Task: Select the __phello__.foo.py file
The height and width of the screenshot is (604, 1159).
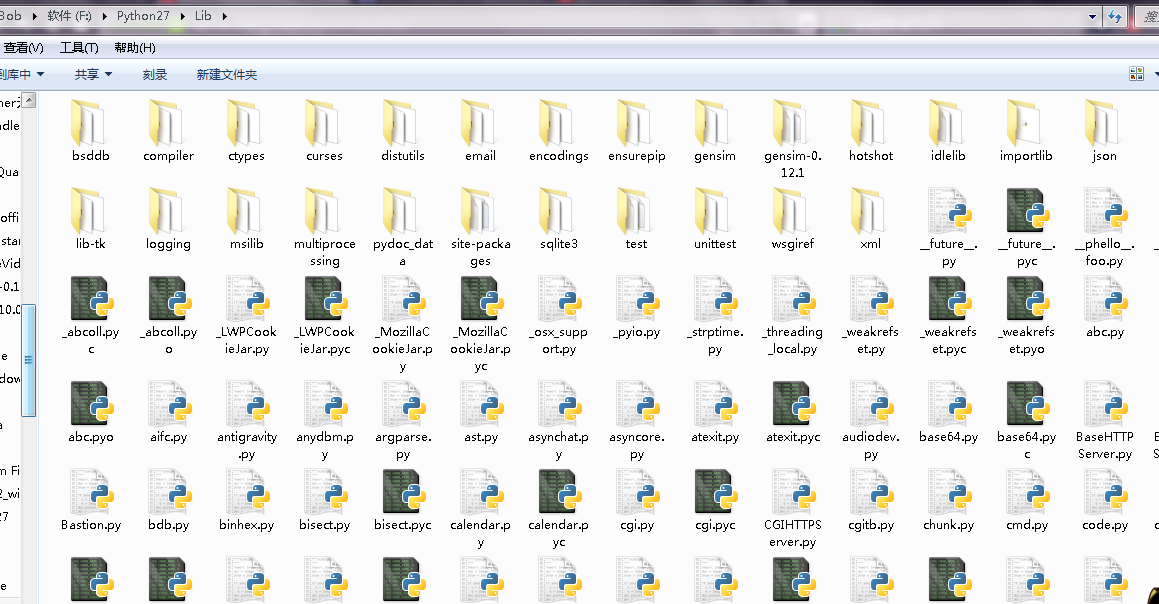Action: coord(1104,227)
